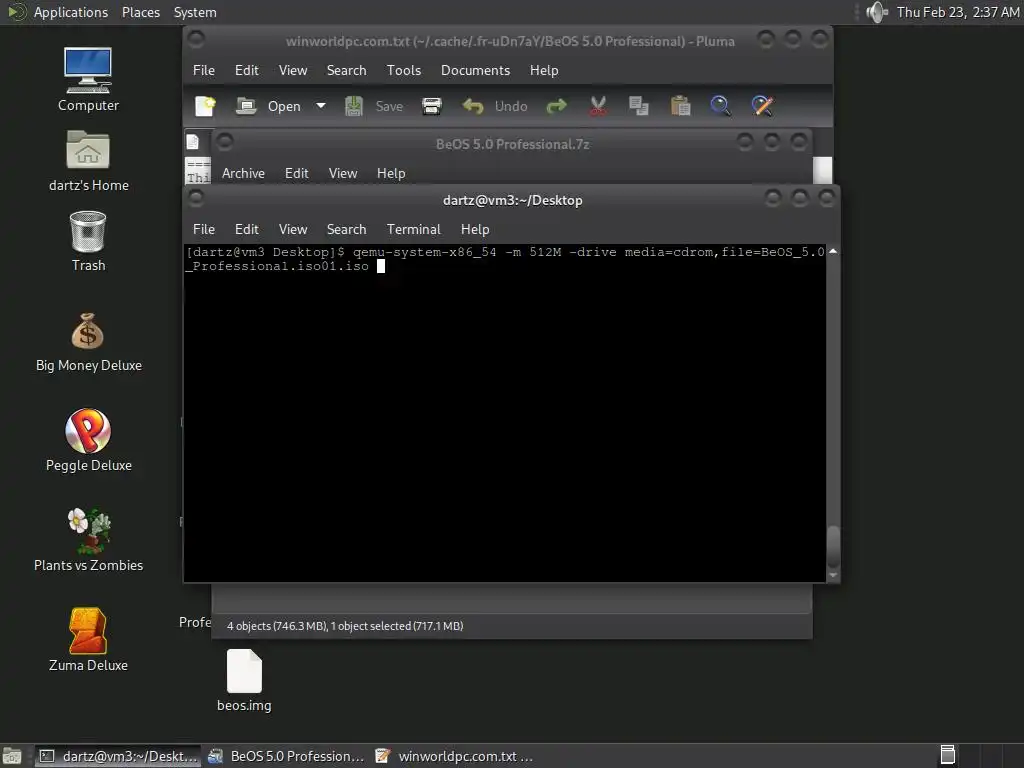This screenshot has width=1024, height=768.
Task: Open the terminal's Edit menu
Action: point(247,229)
